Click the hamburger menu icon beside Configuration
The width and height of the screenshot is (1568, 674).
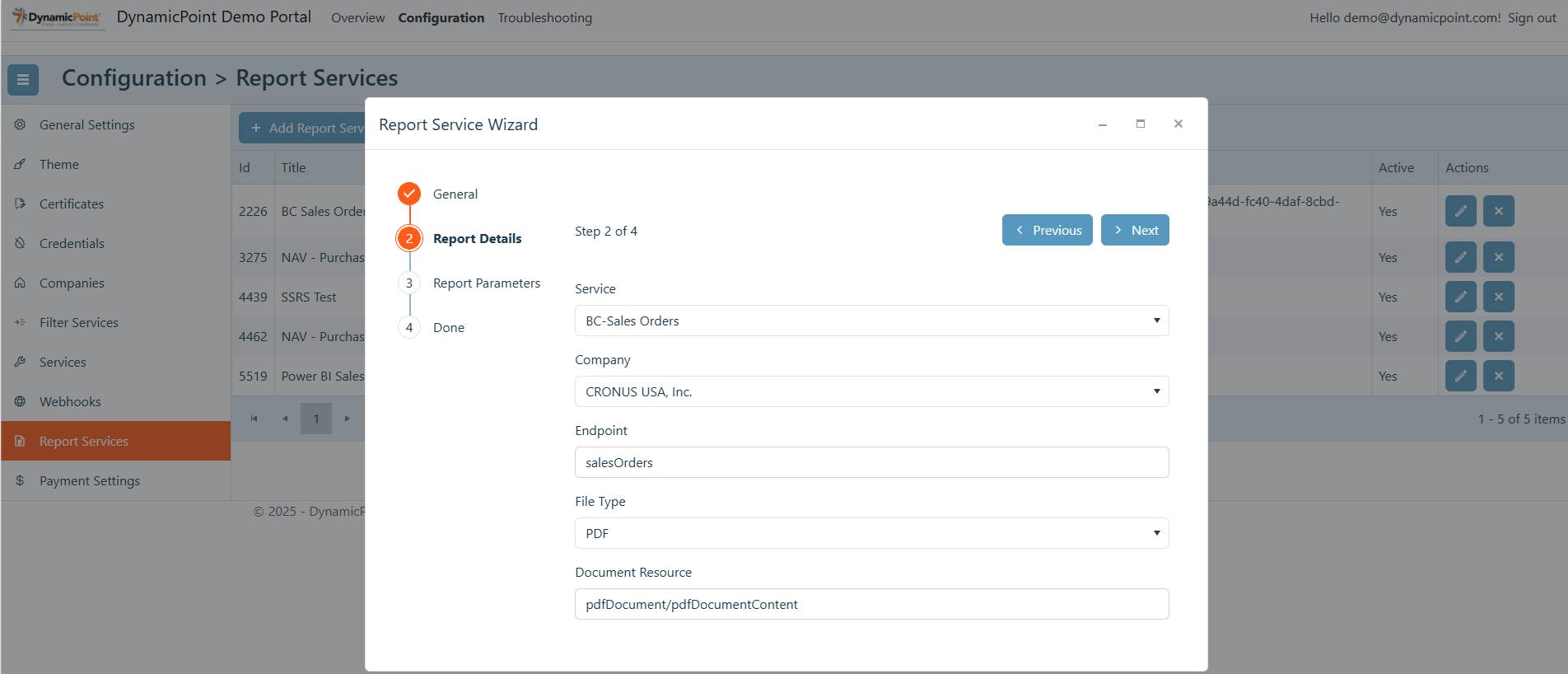[x=23, y=79]
